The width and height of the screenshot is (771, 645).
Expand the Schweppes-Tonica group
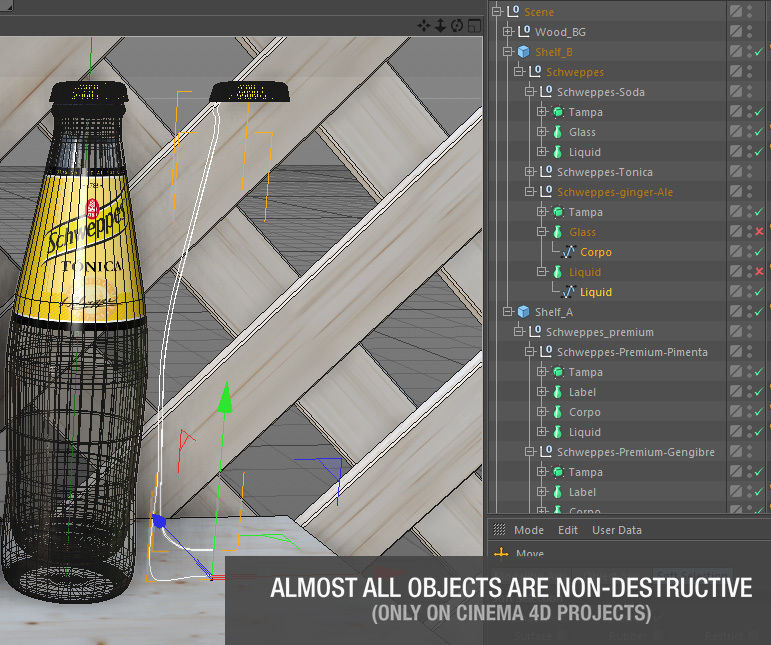[x=530, y=172]
